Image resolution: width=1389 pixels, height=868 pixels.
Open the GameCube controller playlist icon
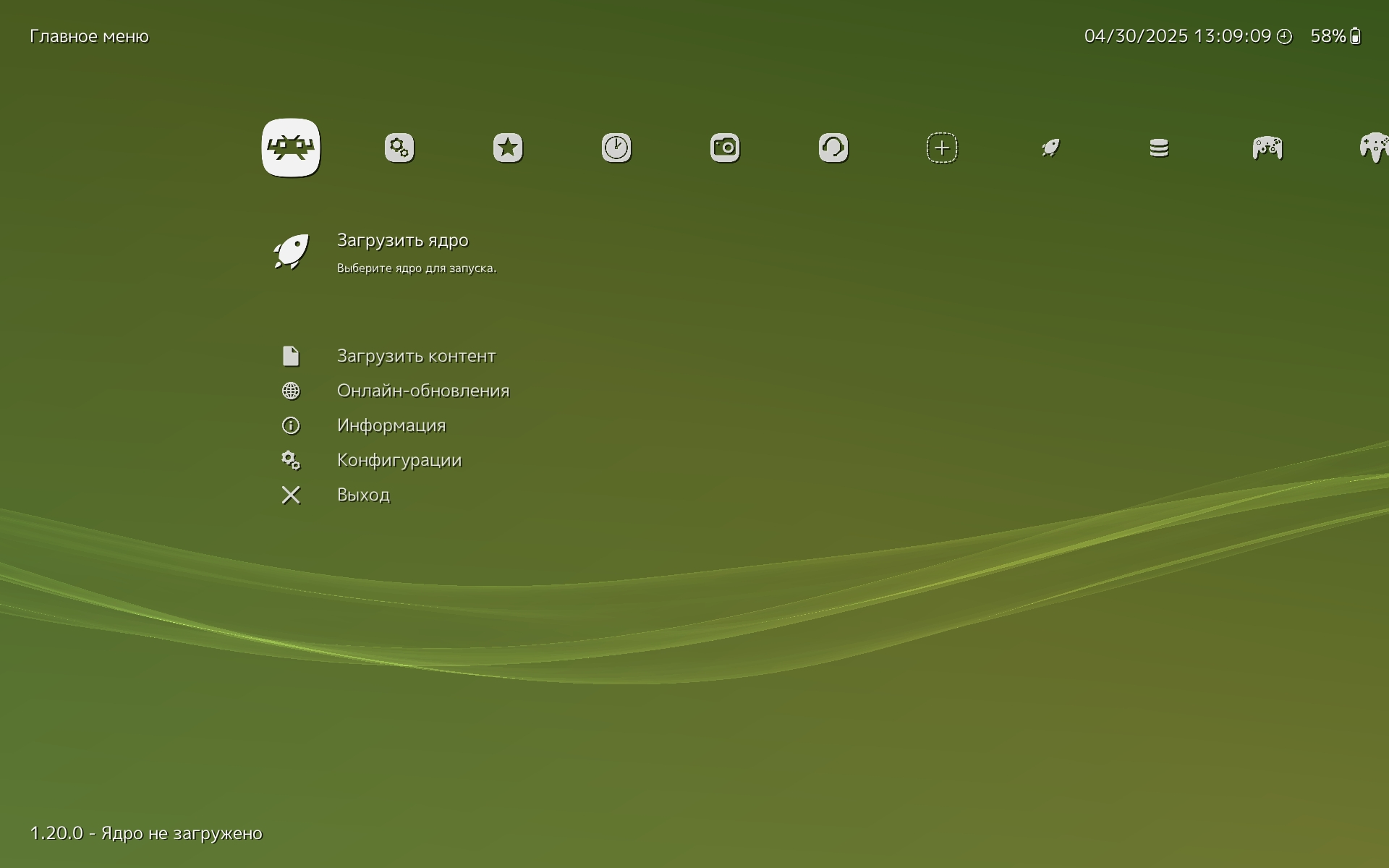1267,148
